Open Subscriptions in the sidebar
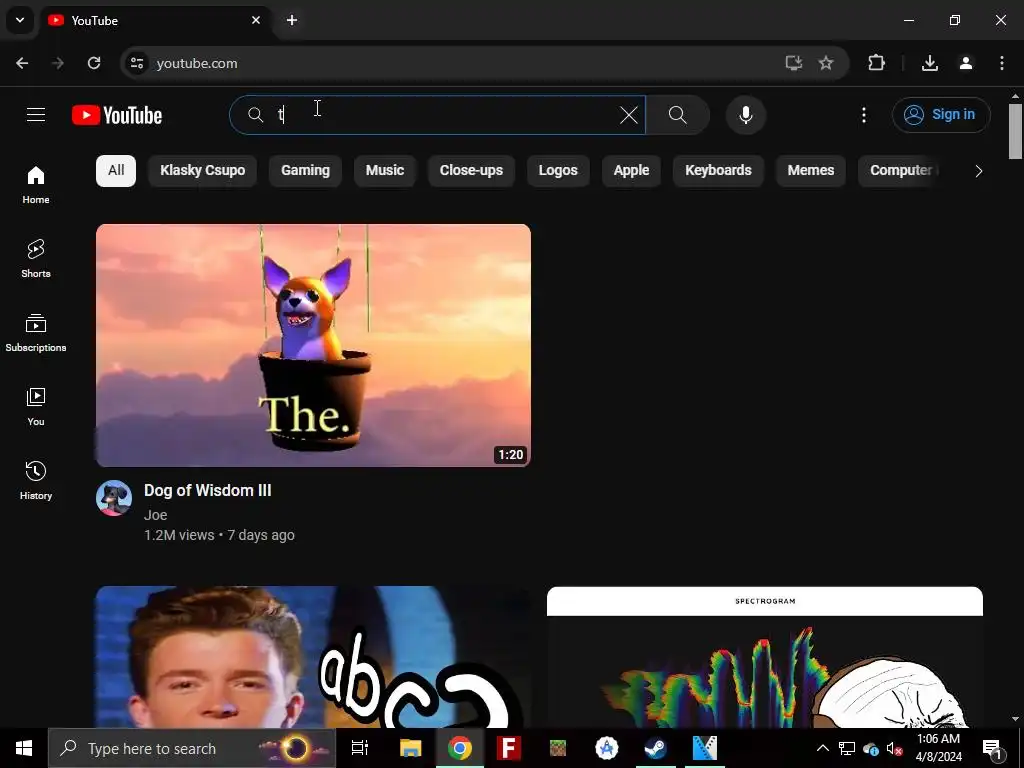The height and width of the screenshot is (768, 1024). coord(36,332)
